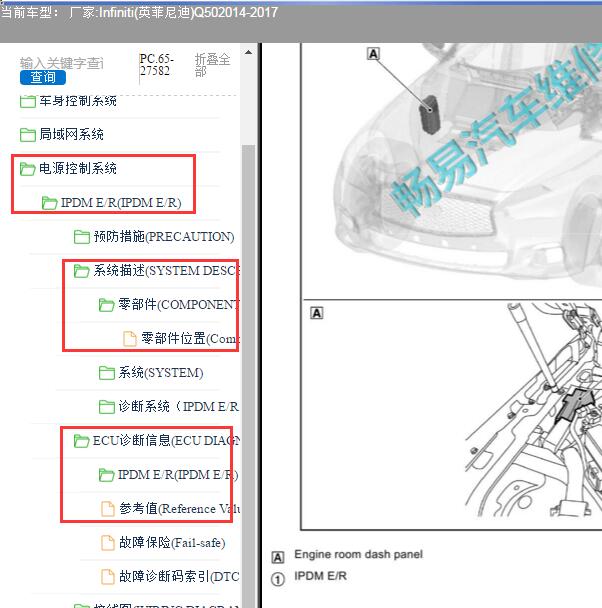Screen dimensions: 602x608
Task: Click the circled 1 legend marker
Action: point(278,580)
